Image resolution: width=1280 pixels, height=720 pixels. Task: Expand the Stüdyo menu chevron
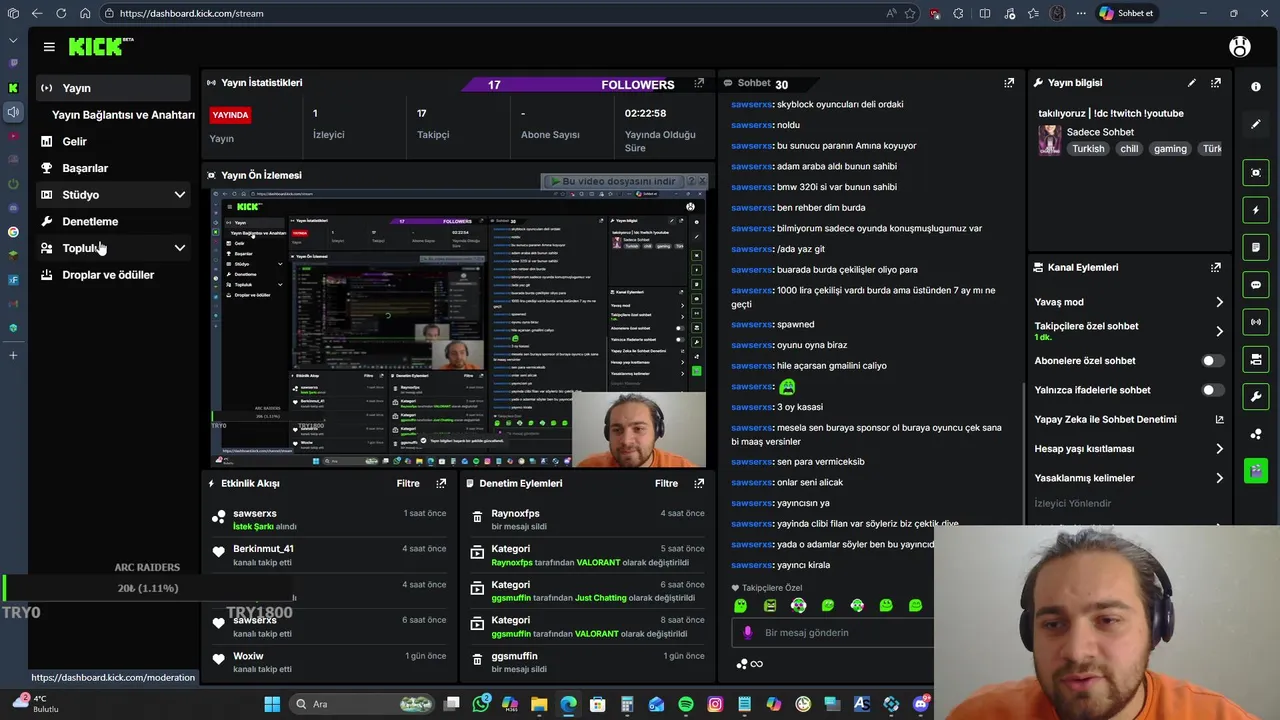(x=180, y=195)
